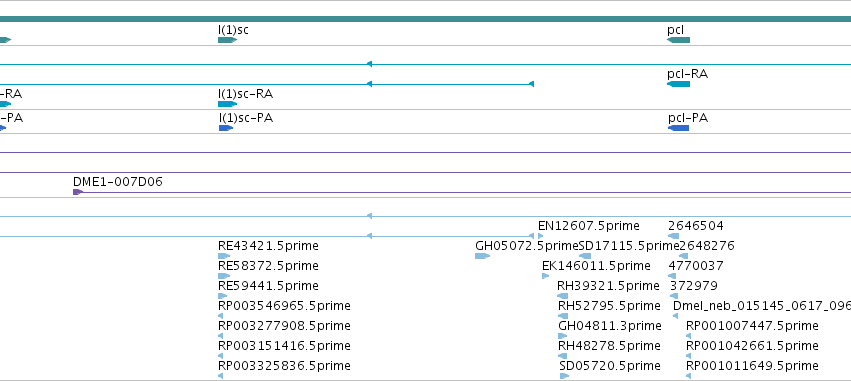Select the RP001007447.5prime feature label

pos(752,326)
